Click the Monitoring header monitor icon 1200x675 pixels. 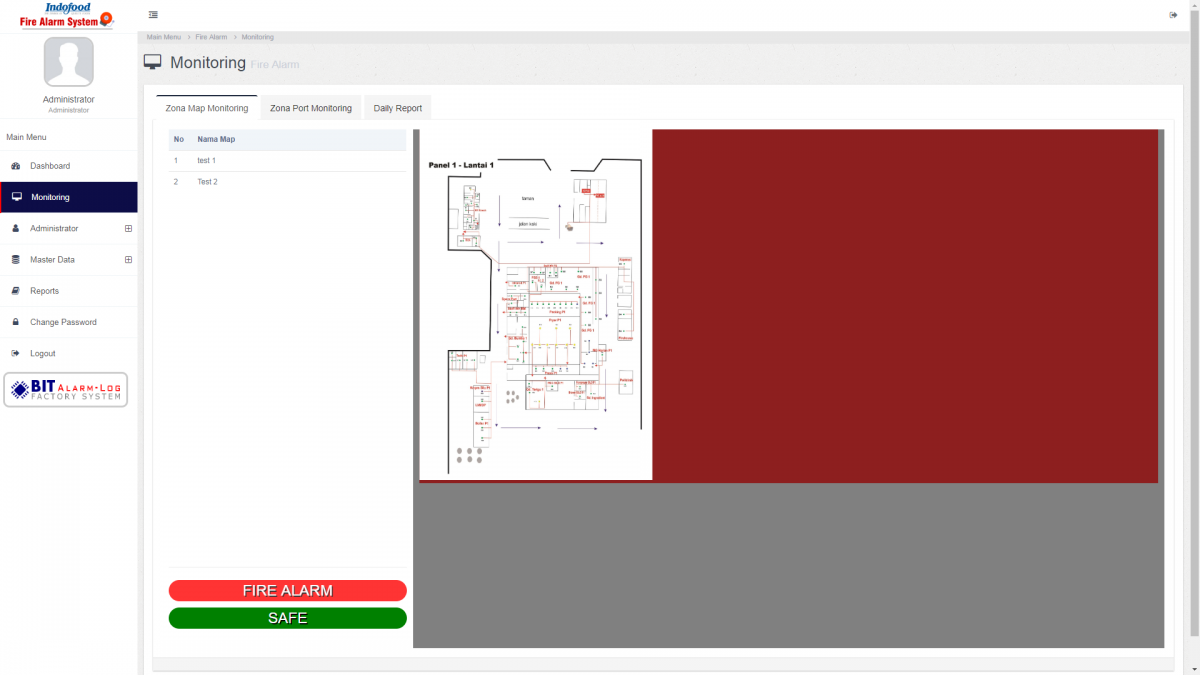point(152,61)
